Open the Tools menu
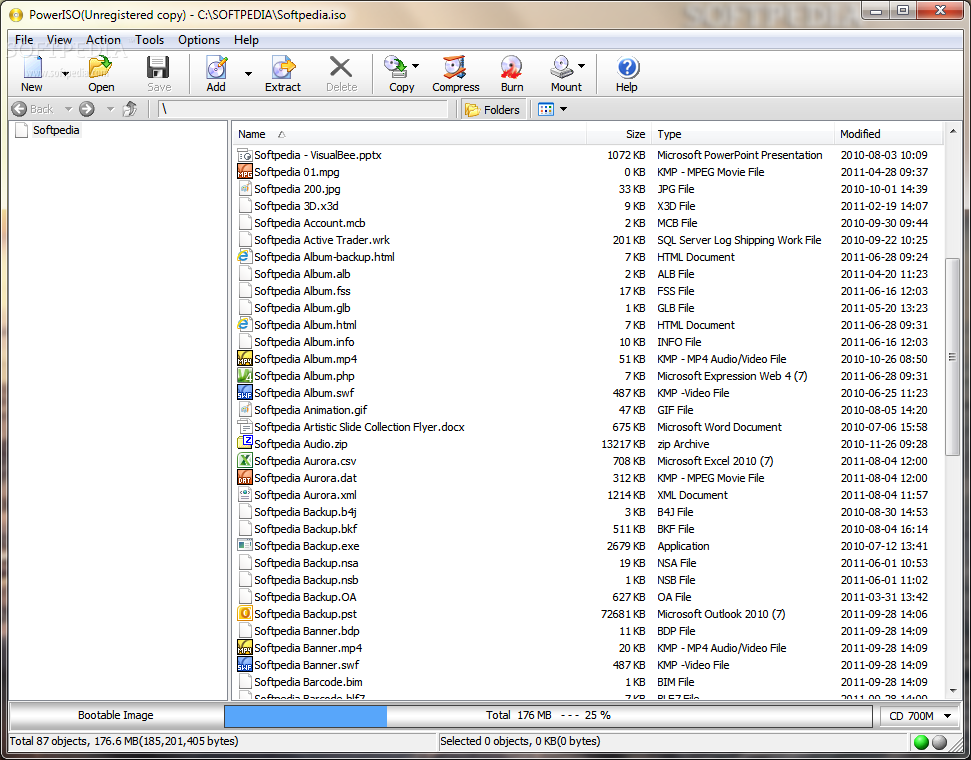The width and height of the screenshot is (971, 760). pos(150,40)
